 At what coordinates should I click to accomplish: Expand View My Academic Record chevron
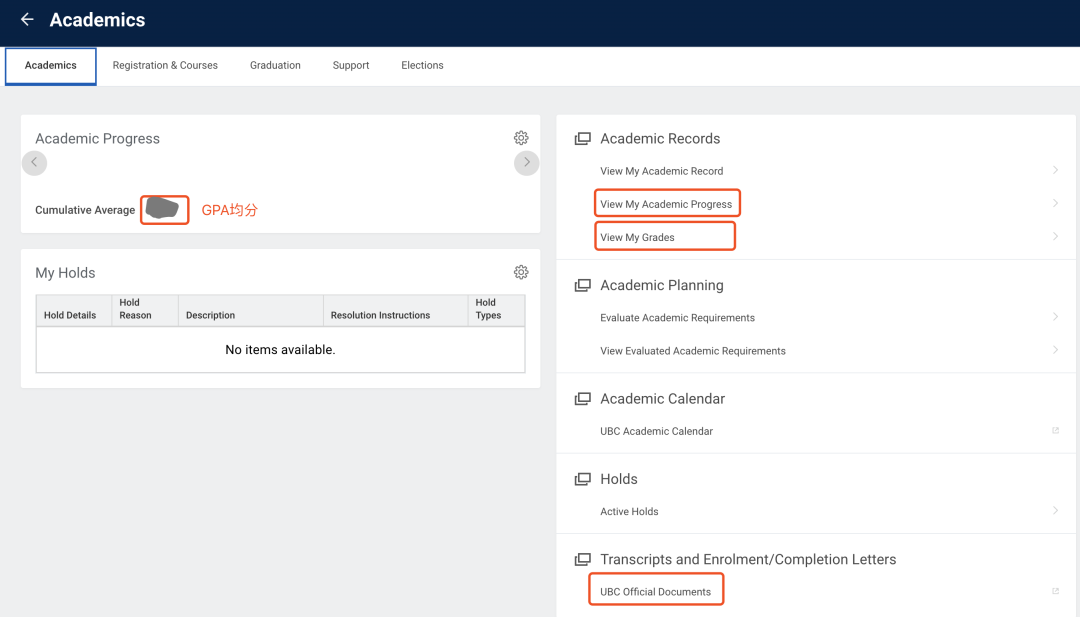pos(1055,171)
